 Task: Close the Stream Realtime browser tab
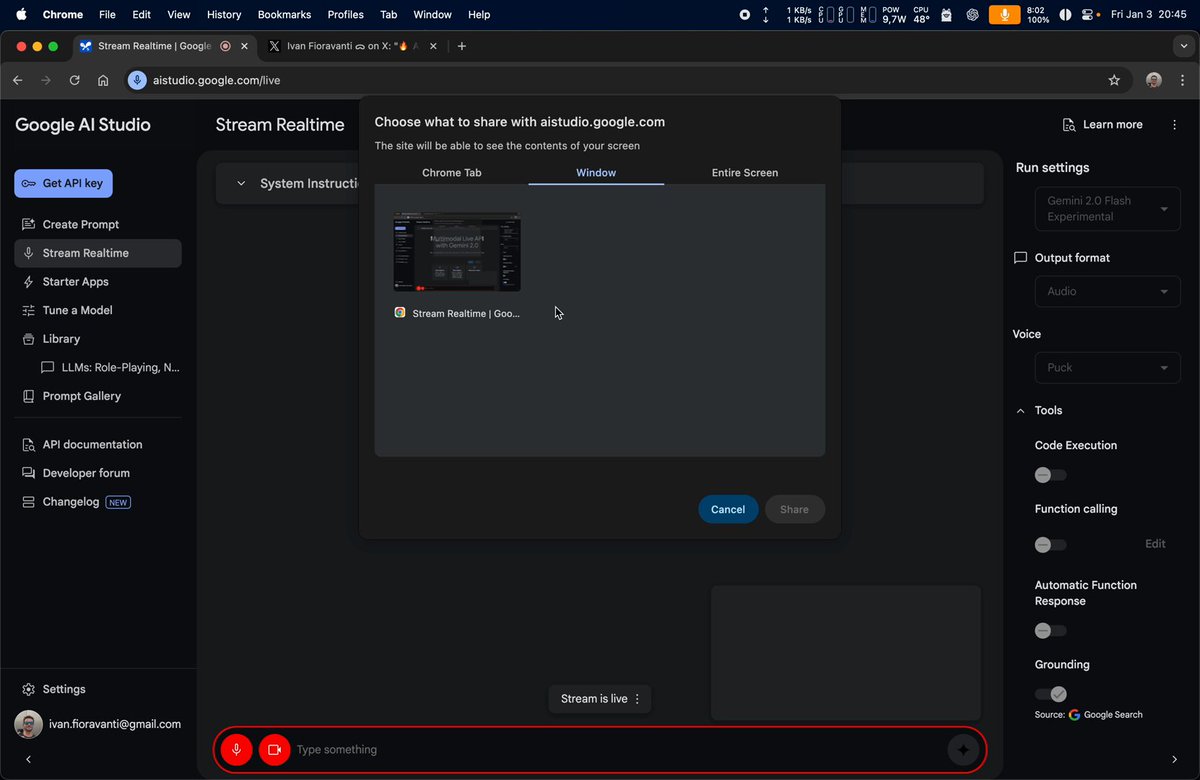tap(245, 46)
